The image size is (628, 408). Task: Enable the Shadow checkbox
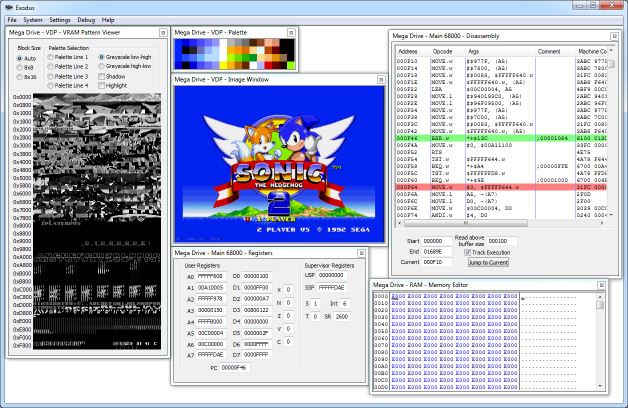tap(112, 76)
